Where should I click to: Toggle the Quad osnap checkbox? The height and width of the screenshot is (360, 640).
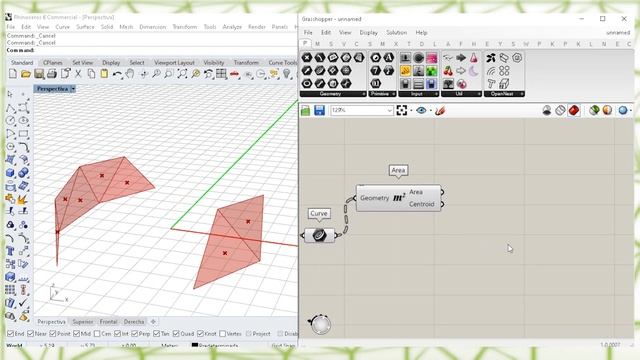[x=176, y=333]
